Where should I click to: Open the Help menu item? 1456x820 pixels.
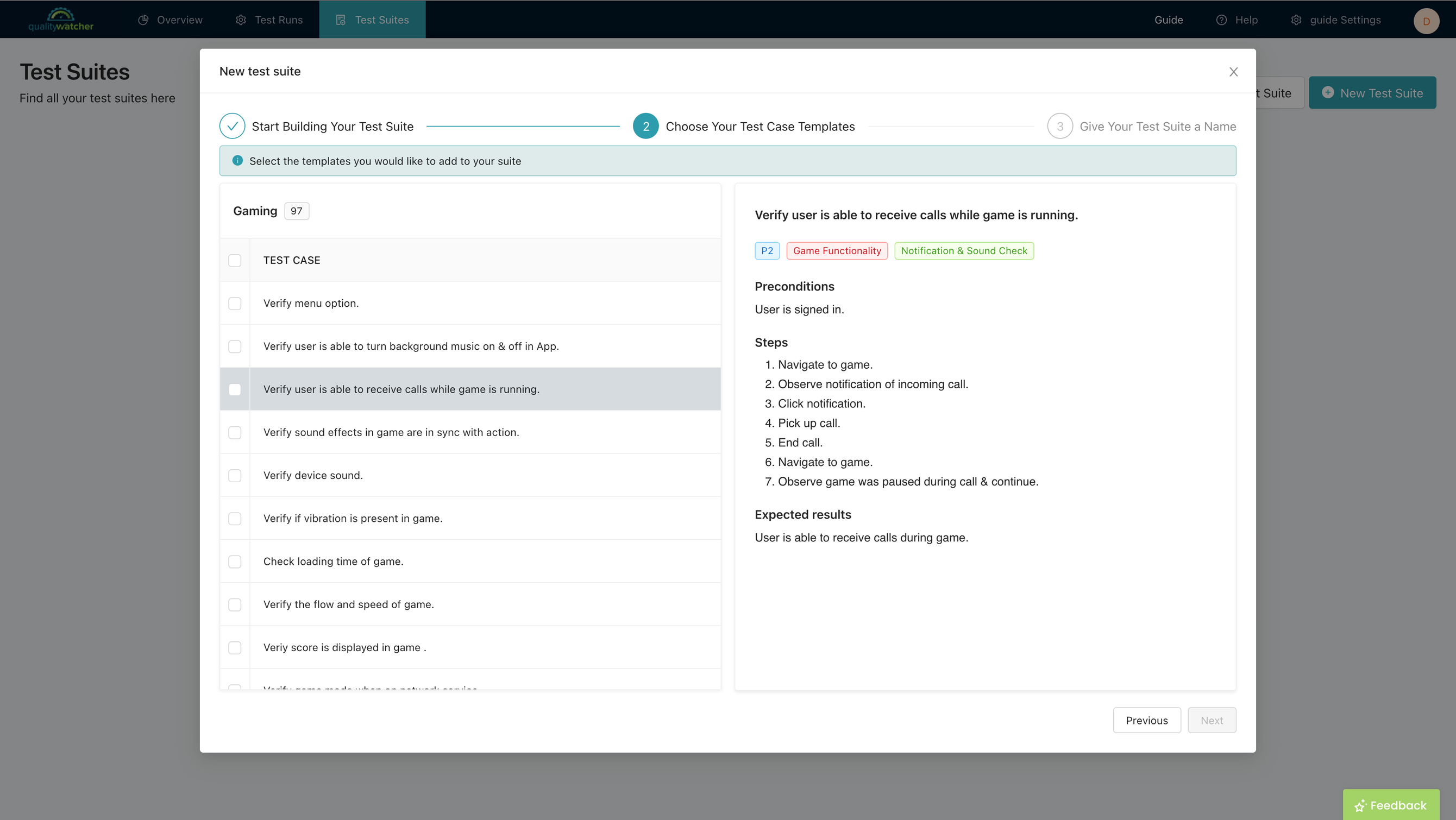(x=1237, y=20)
